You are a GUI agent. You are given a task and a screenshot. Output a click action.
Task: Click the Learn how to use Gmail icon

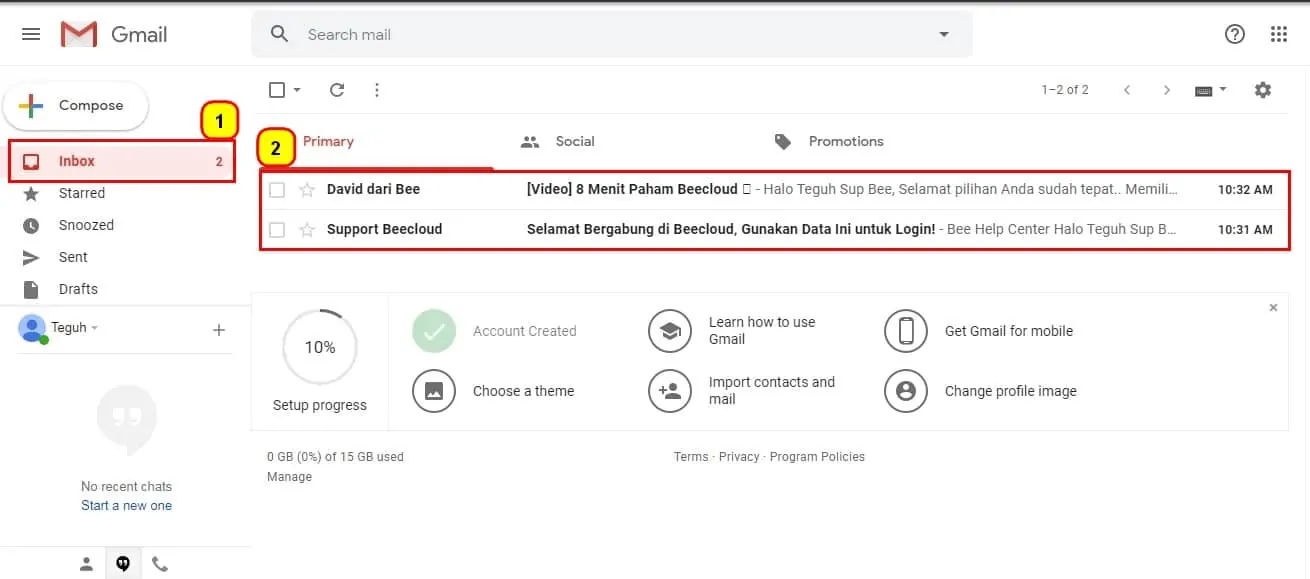pyautogui.click(x=670, y=331)
